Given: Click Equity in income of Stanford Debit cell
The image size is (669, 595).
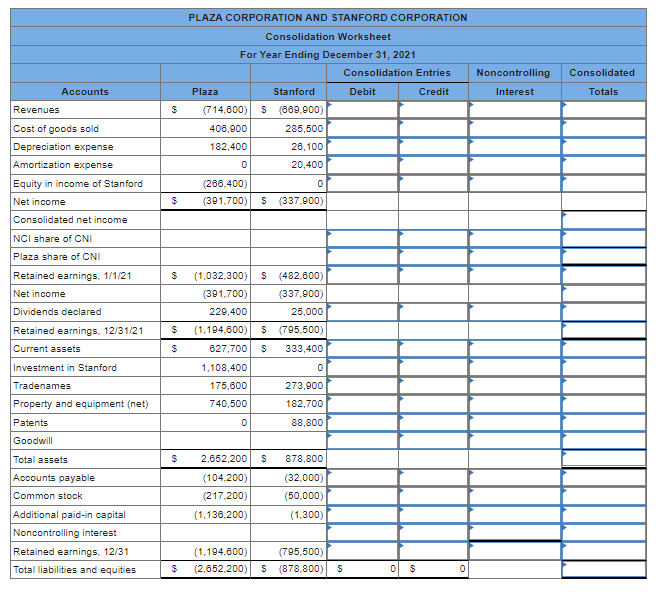Looking at the screenshot, I should [x=362, y=183].
